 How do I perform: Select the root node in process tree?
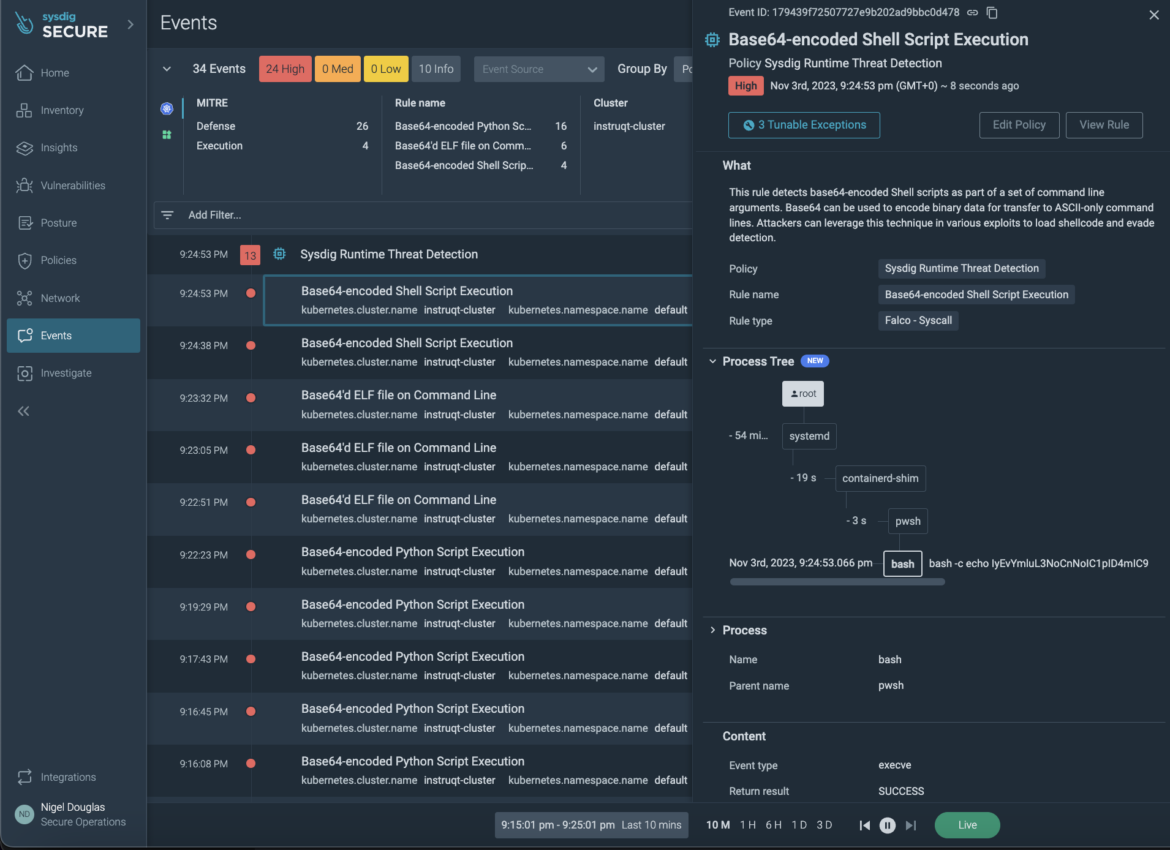803,394
